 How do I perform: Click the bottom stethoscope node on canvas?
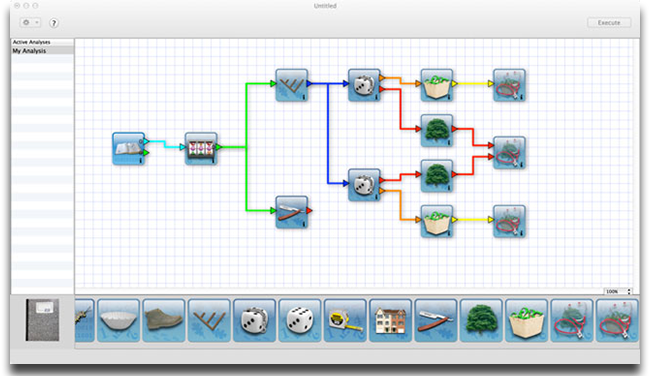(509, 221)
